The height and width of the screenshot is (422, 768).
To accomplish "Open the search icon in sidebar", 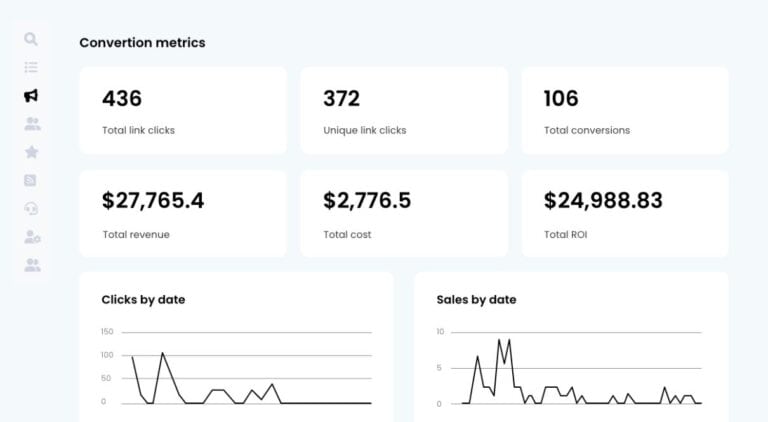I will [31, 39].
